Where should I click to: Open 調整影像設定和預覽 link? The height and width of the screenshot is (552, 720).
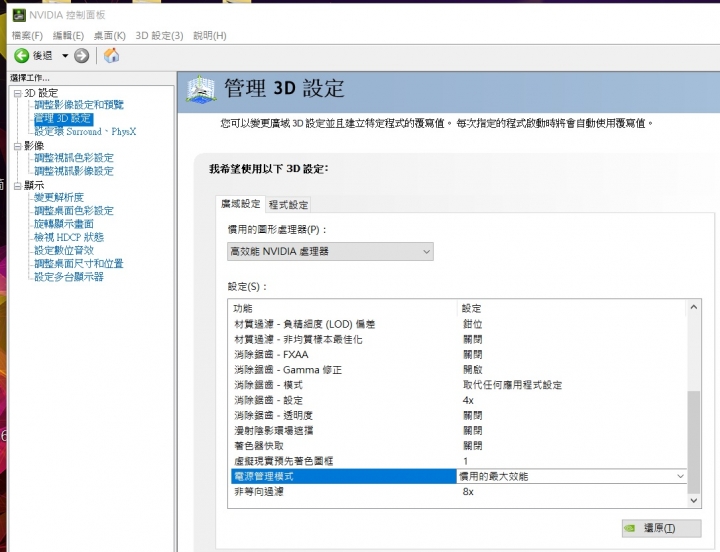tap(79, 105)
